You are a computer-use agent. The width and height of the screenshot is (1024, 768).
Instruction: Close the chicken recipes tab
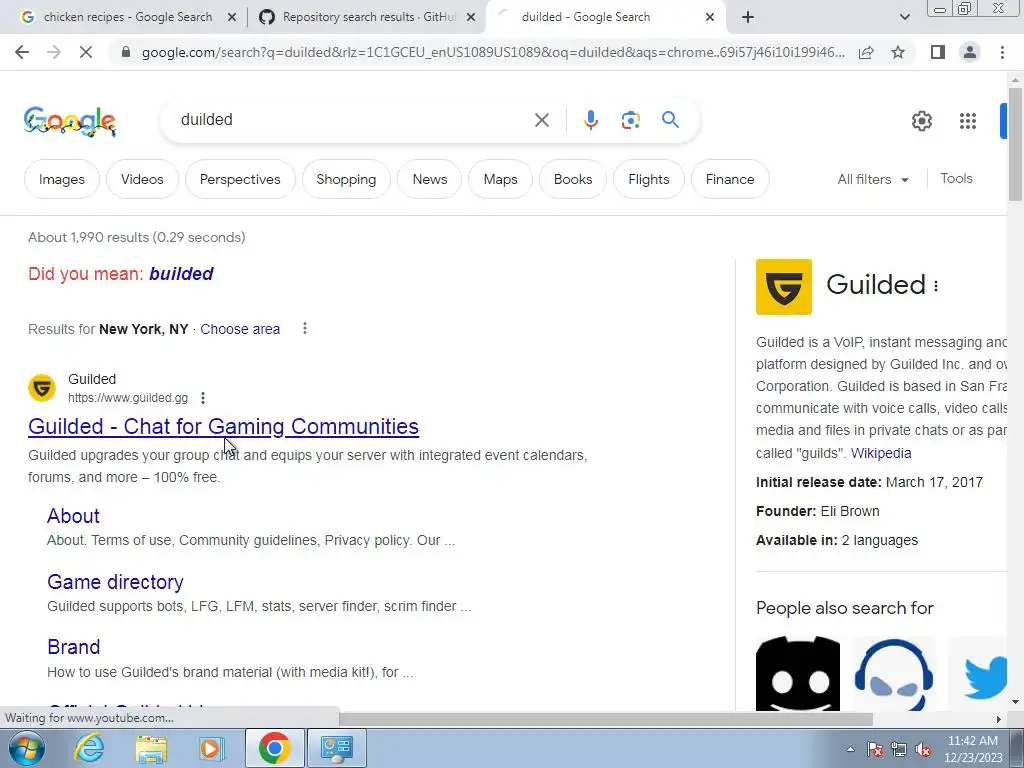[x=231, y=18]
